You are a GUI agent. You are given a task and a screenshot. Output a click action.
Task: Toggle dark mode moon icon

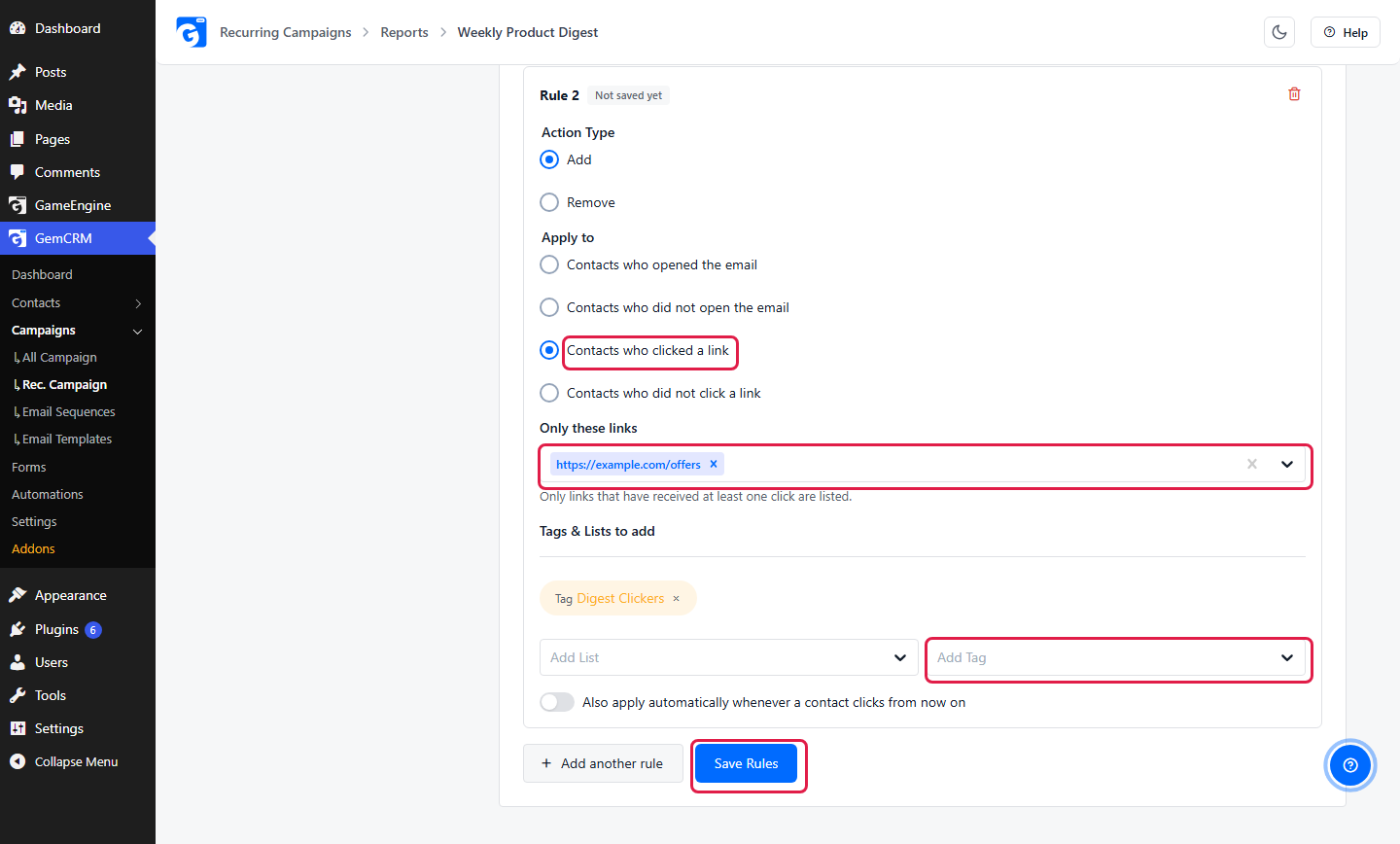[x=1279, y=32]
